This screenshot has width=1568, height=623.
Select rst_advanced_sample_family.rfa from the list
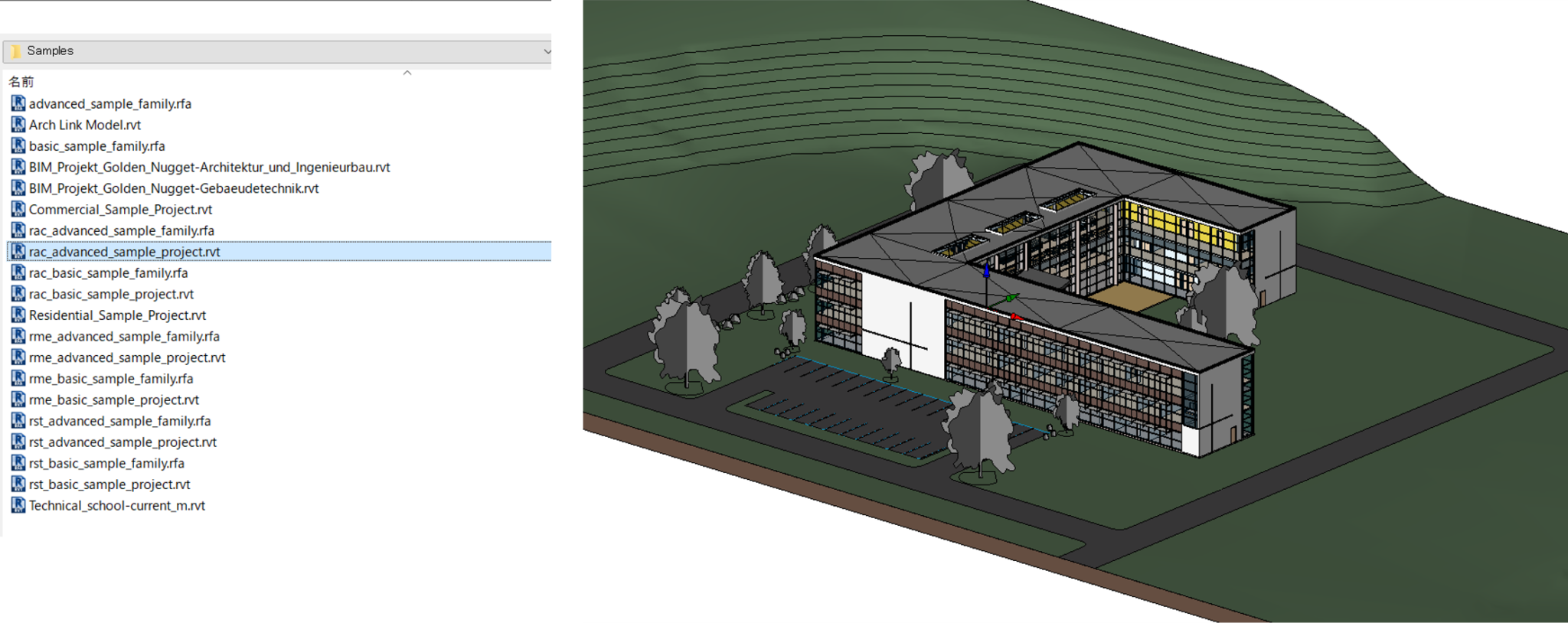119,421
